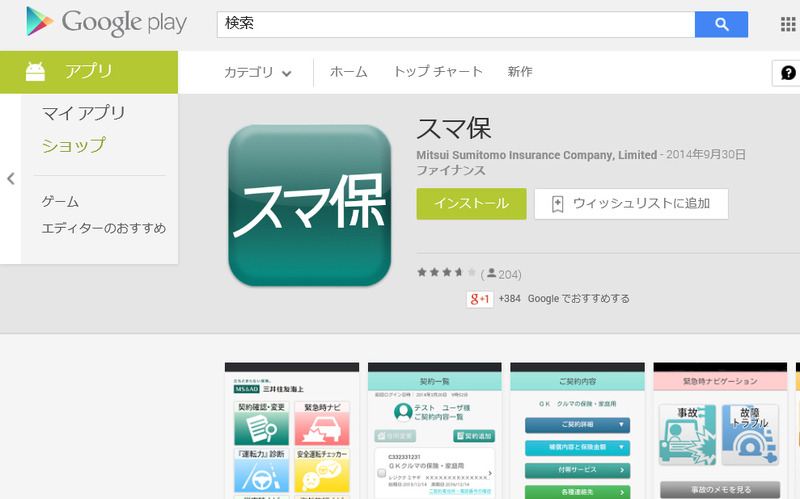The width and height of the screenshot is (800, 499).
Task: Click the blue search magnifier button
Action: [x=720, y=24]
